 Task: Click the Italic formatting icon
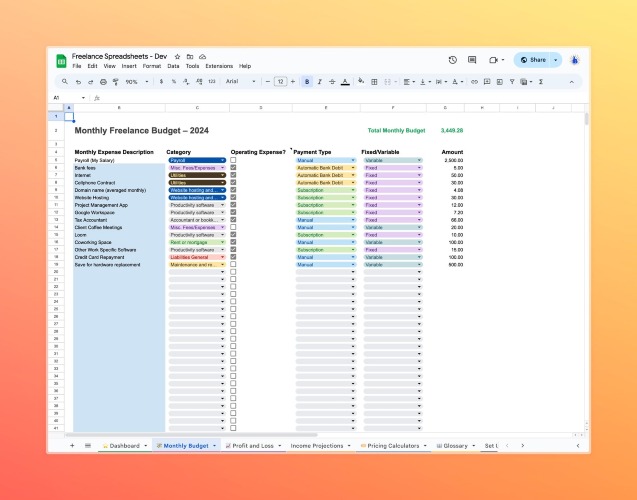[320, 82]
